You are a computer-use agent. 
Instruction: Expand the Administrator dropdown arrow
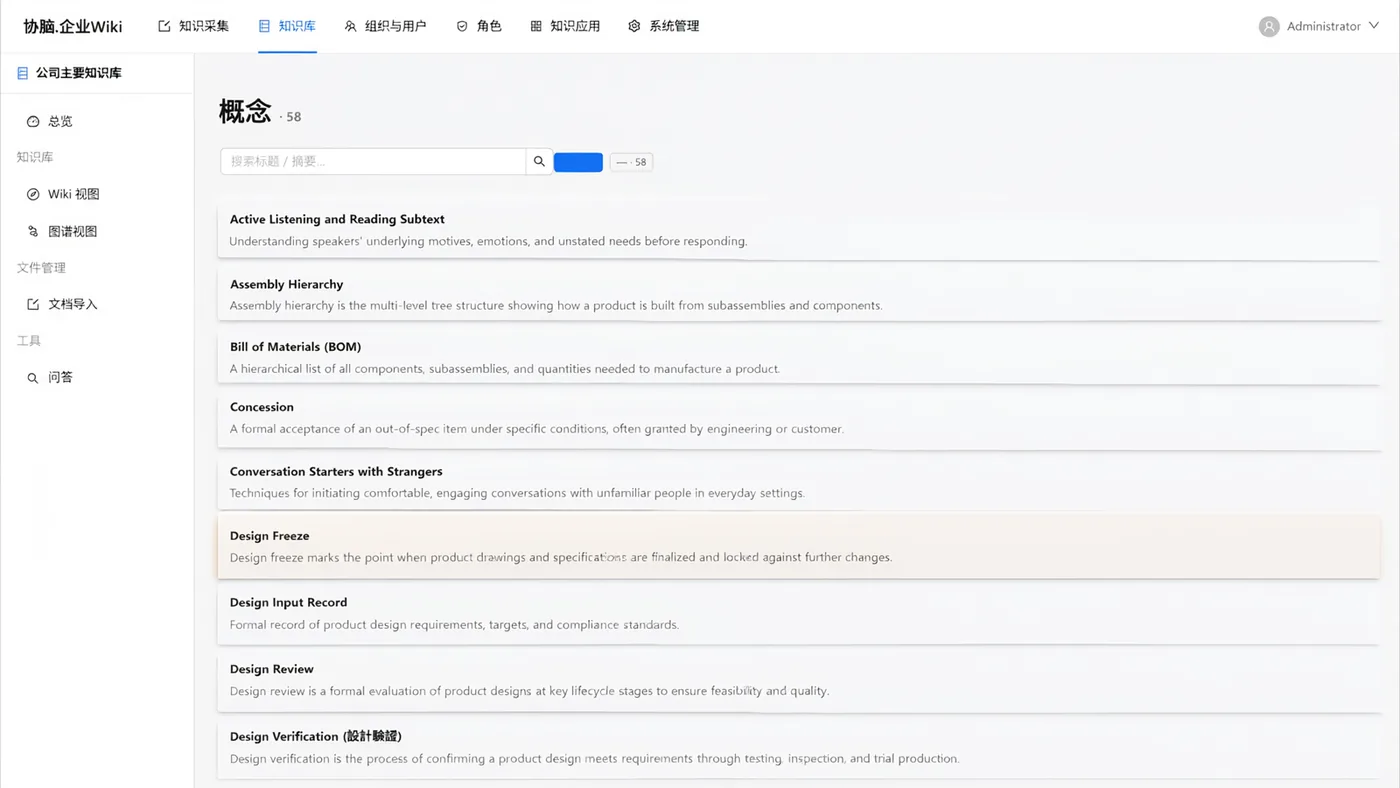(1374, 26)
